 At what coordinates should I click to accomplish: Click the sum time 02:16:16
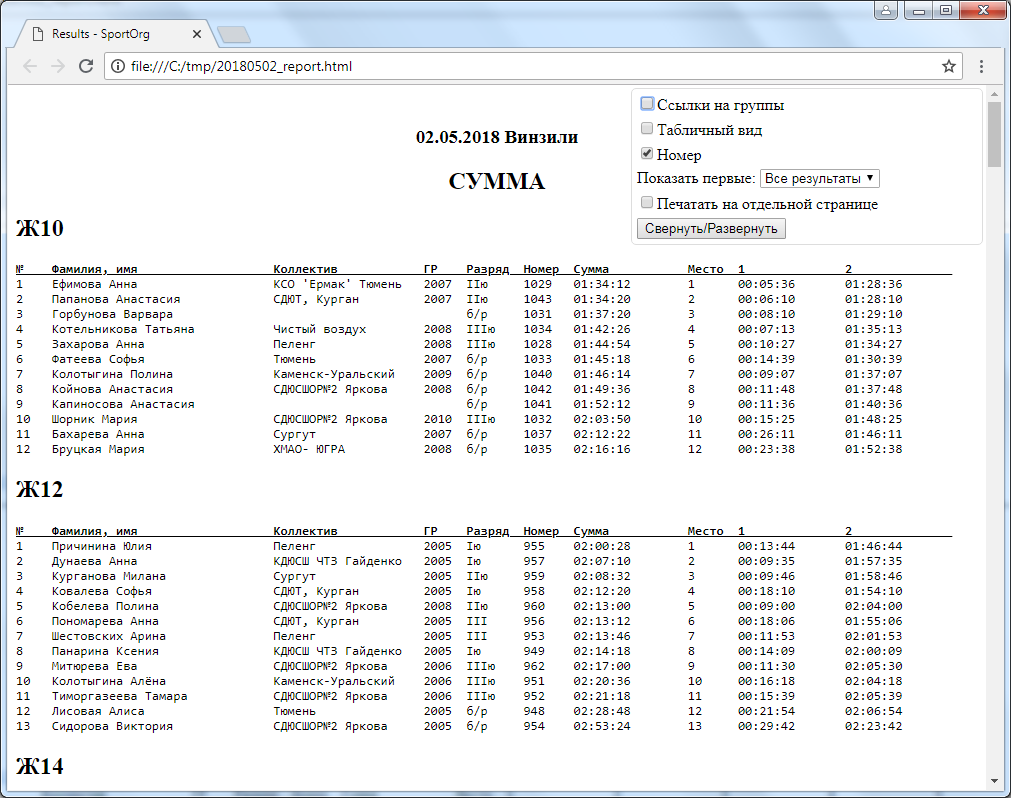pyautogui.click(x=602, y=449)
